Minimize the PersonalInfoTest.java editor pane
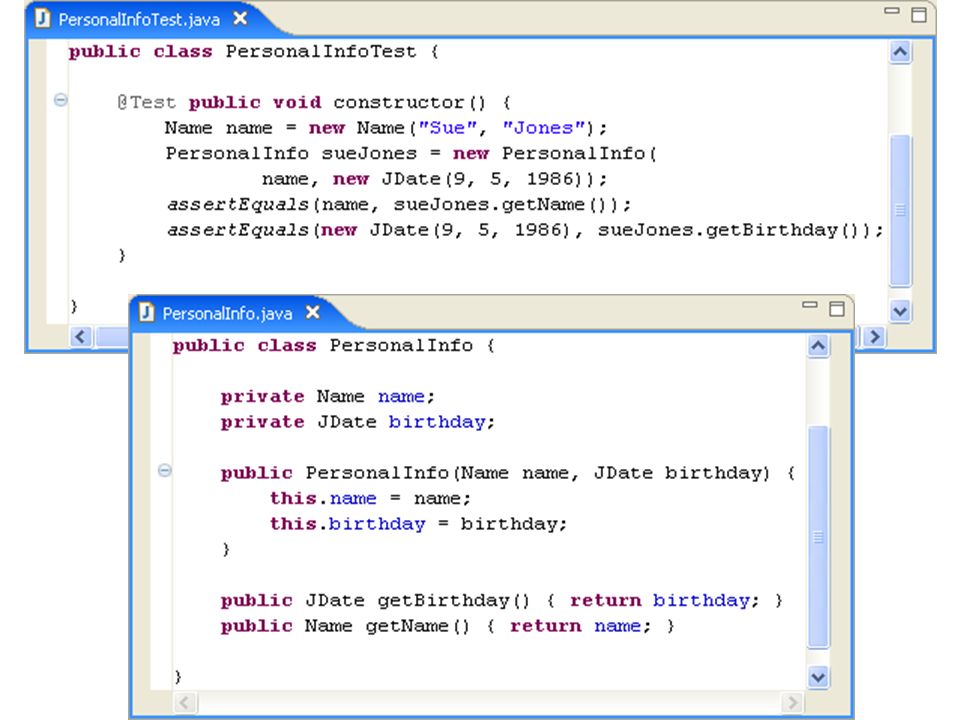 click(892, 10)
